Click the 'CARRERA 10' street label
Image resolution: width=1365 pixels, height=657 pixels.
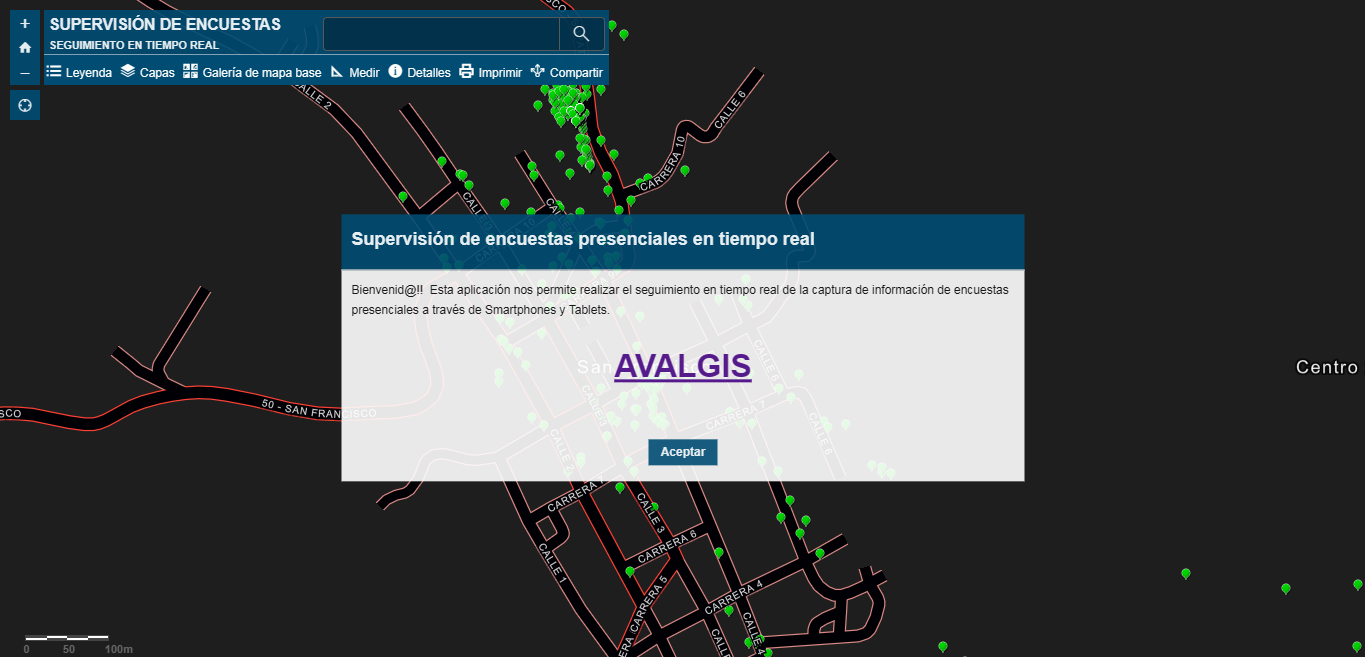(662, 163)
